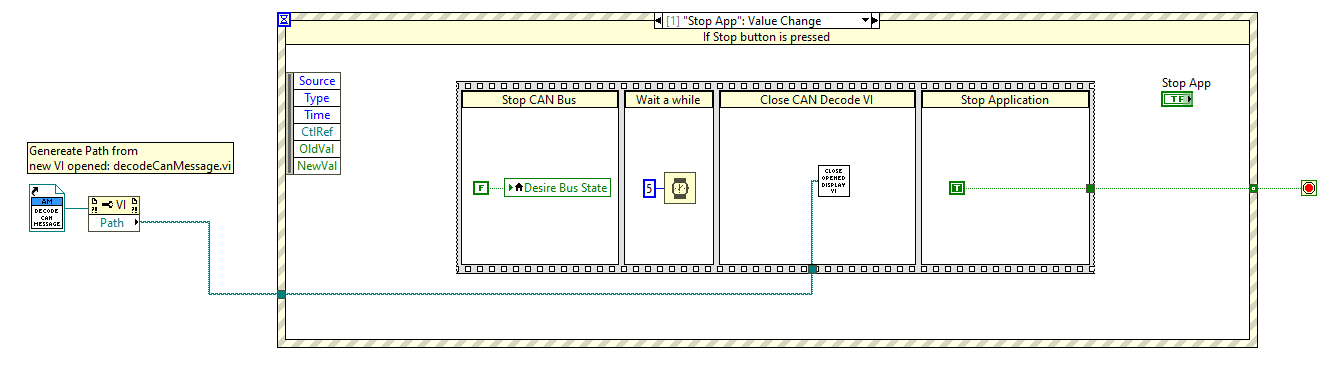
Task: Click the Close CAN Decode VI frame label
Action: 817,100
